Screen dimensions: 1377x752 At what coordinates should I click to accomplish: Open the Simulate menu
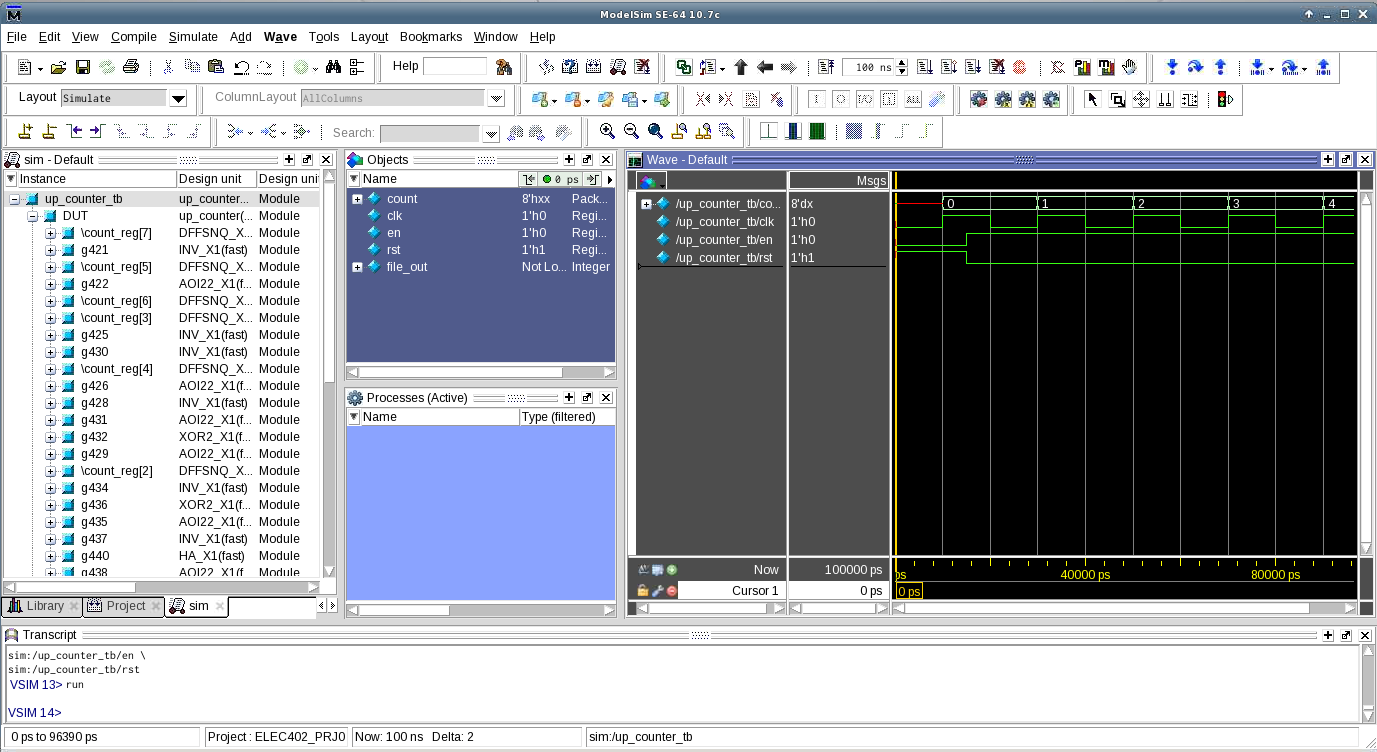pos(193,37)
